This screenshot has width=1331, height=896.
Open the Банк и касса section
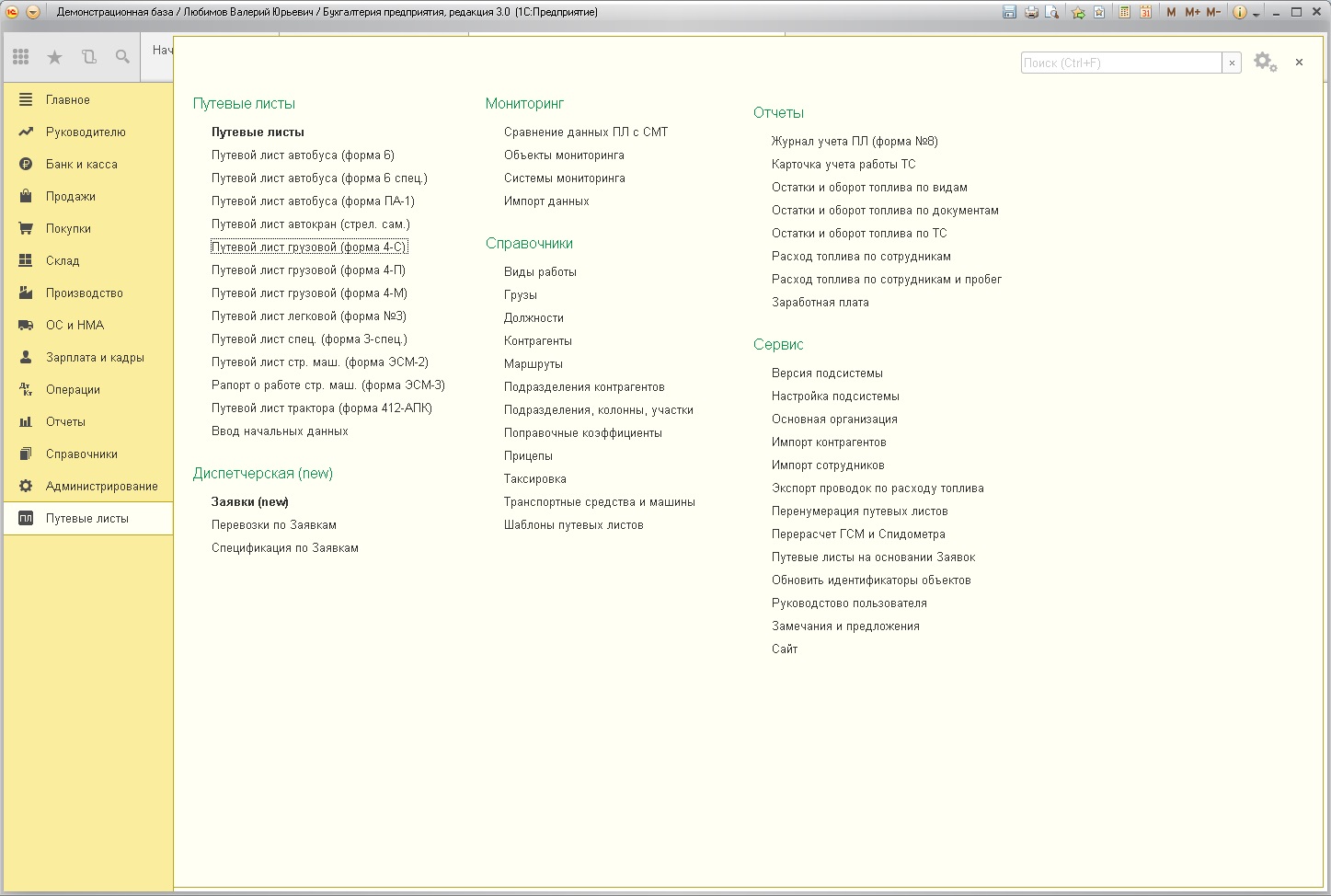pos(81,164)
